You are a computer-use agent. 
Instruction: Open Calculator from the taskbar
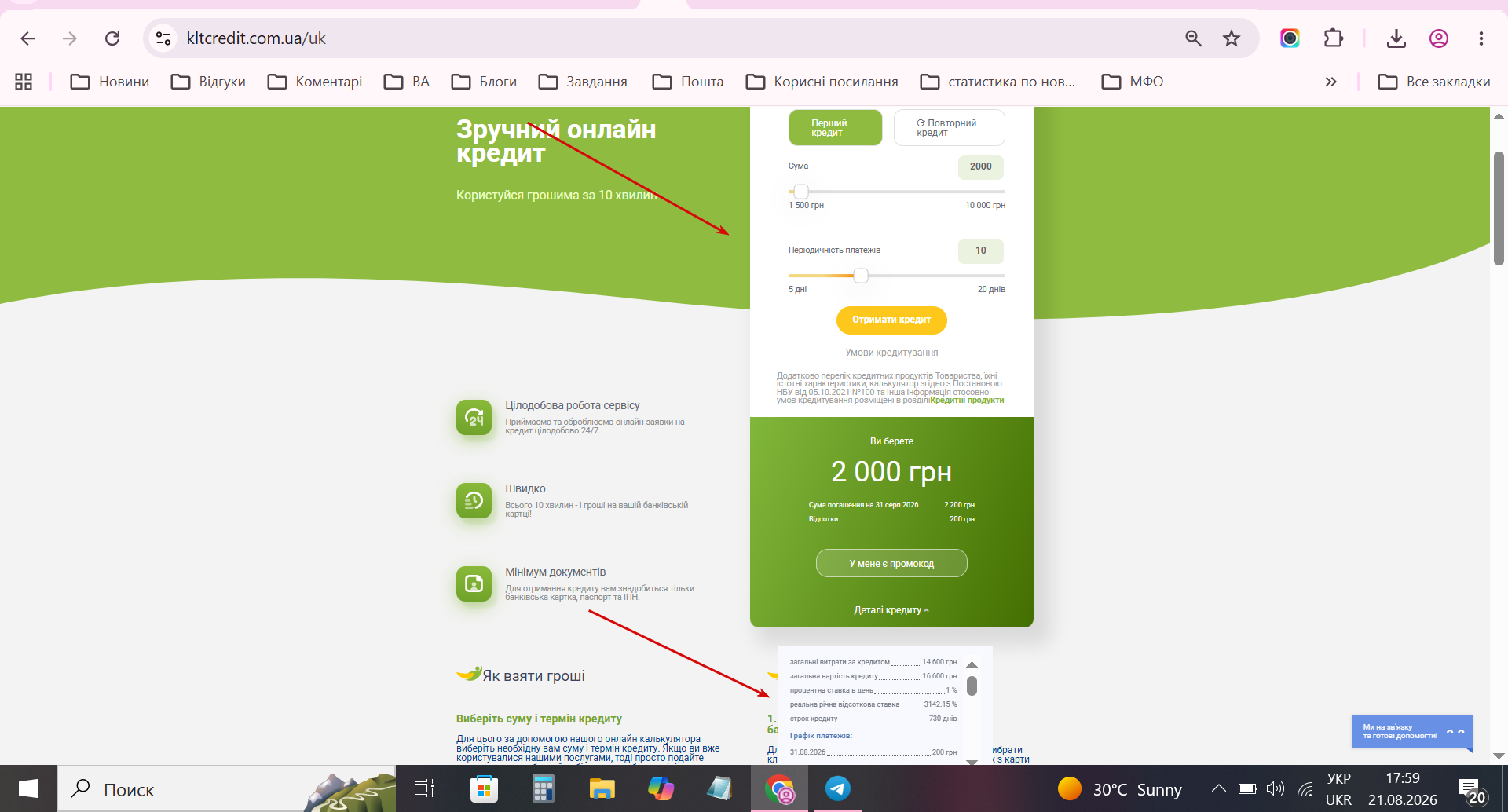tap(543, 788)
